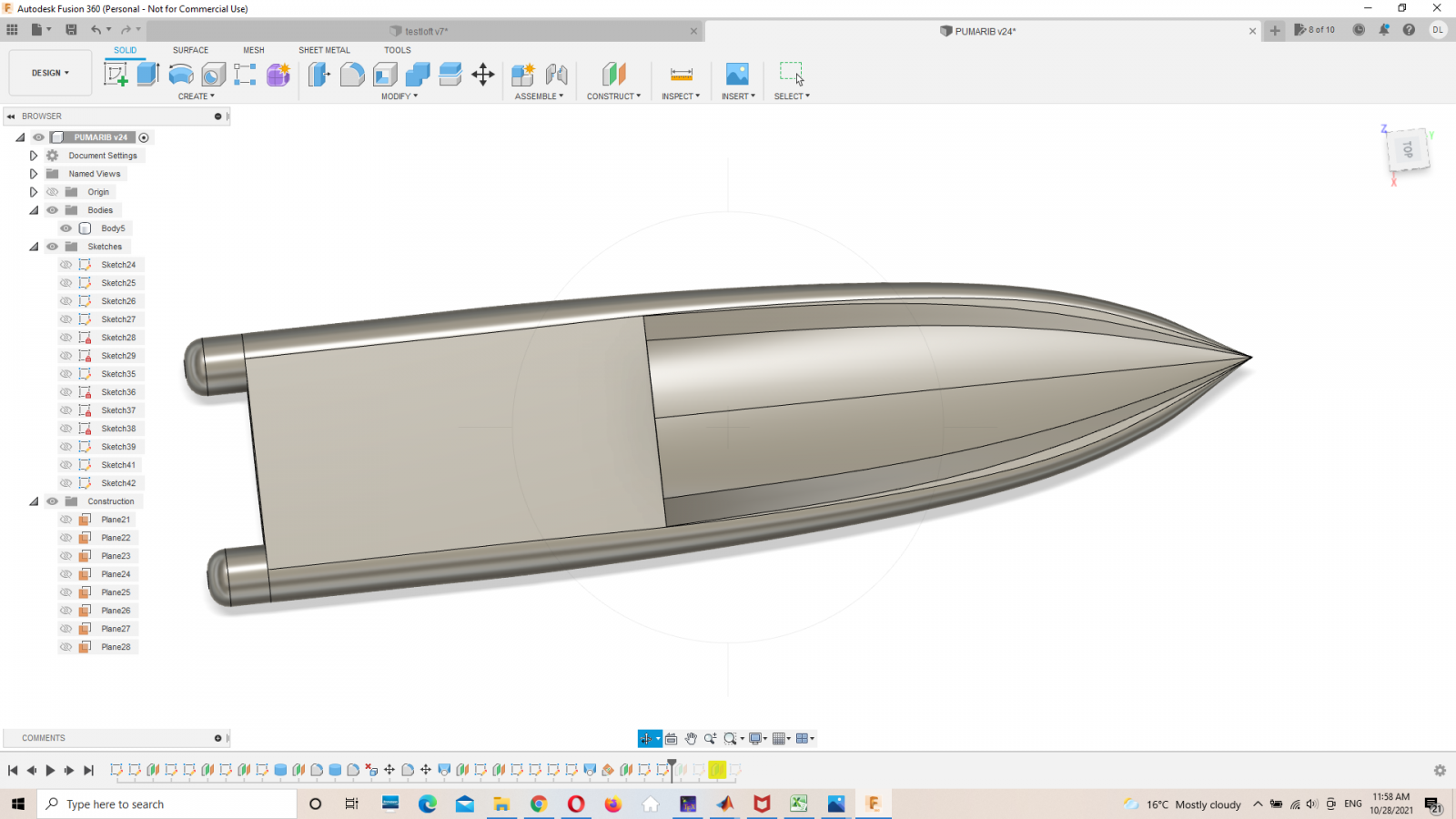Open the Job Status clock icon
The width and height of the screenshot is (1456, 819).
click(x=1359, y=30)
